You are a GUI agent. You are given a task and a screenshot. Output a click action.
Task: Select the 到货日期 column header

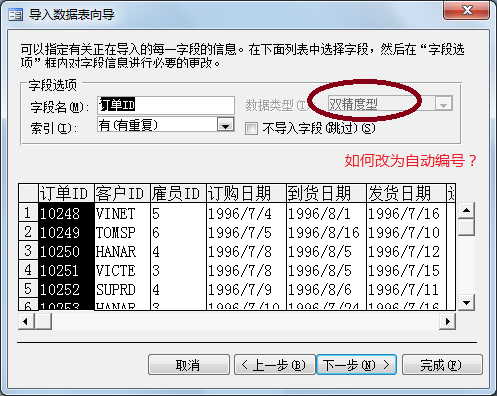pos(326,193)
